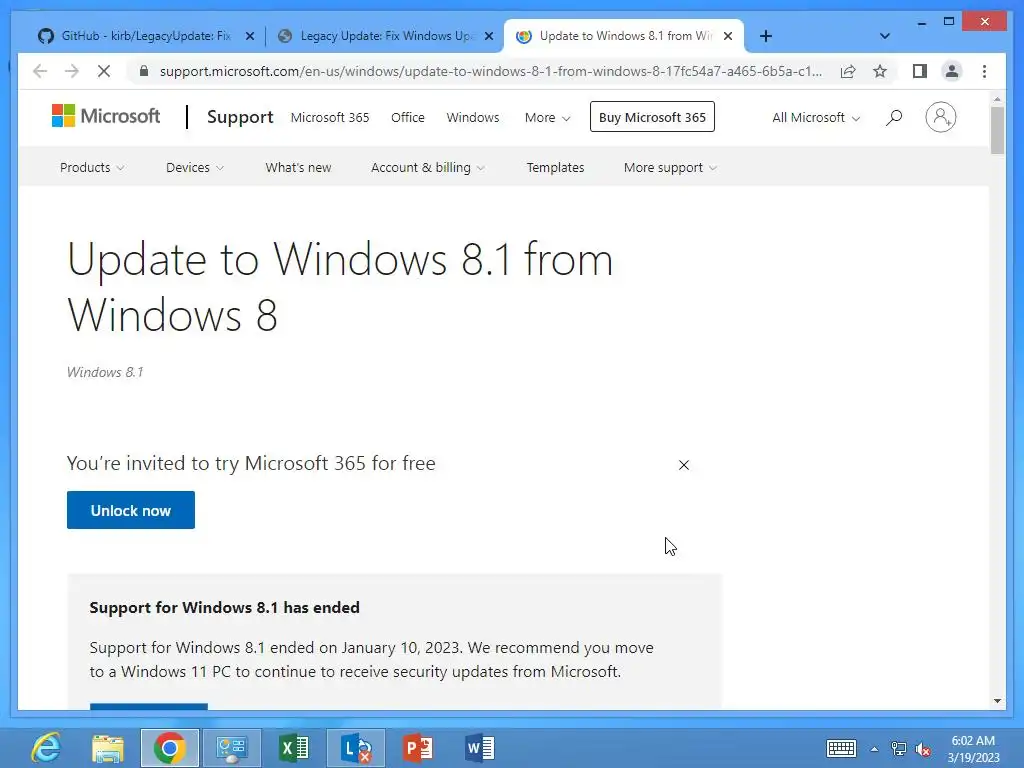Click the 'You're invited to try Microsoft 365' text
Screen dimensions: 1024x768
251,463
